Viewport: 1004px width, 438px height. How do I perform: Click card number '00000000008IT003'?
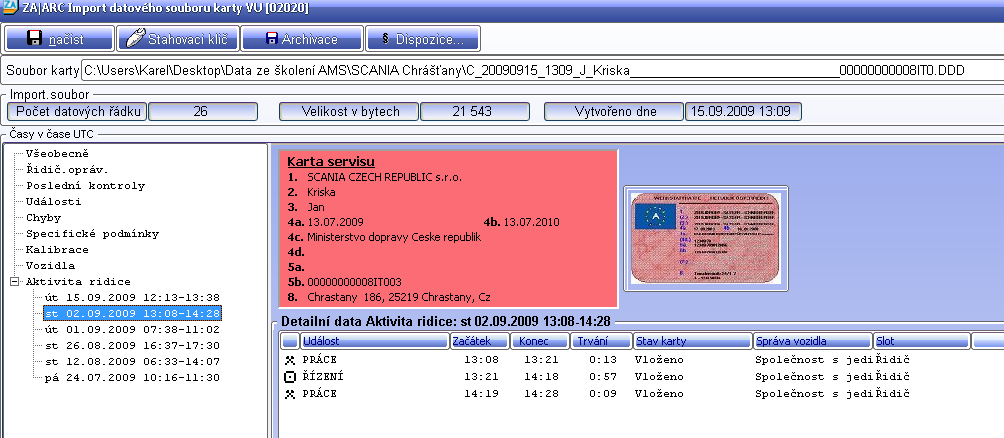point(354,282)
